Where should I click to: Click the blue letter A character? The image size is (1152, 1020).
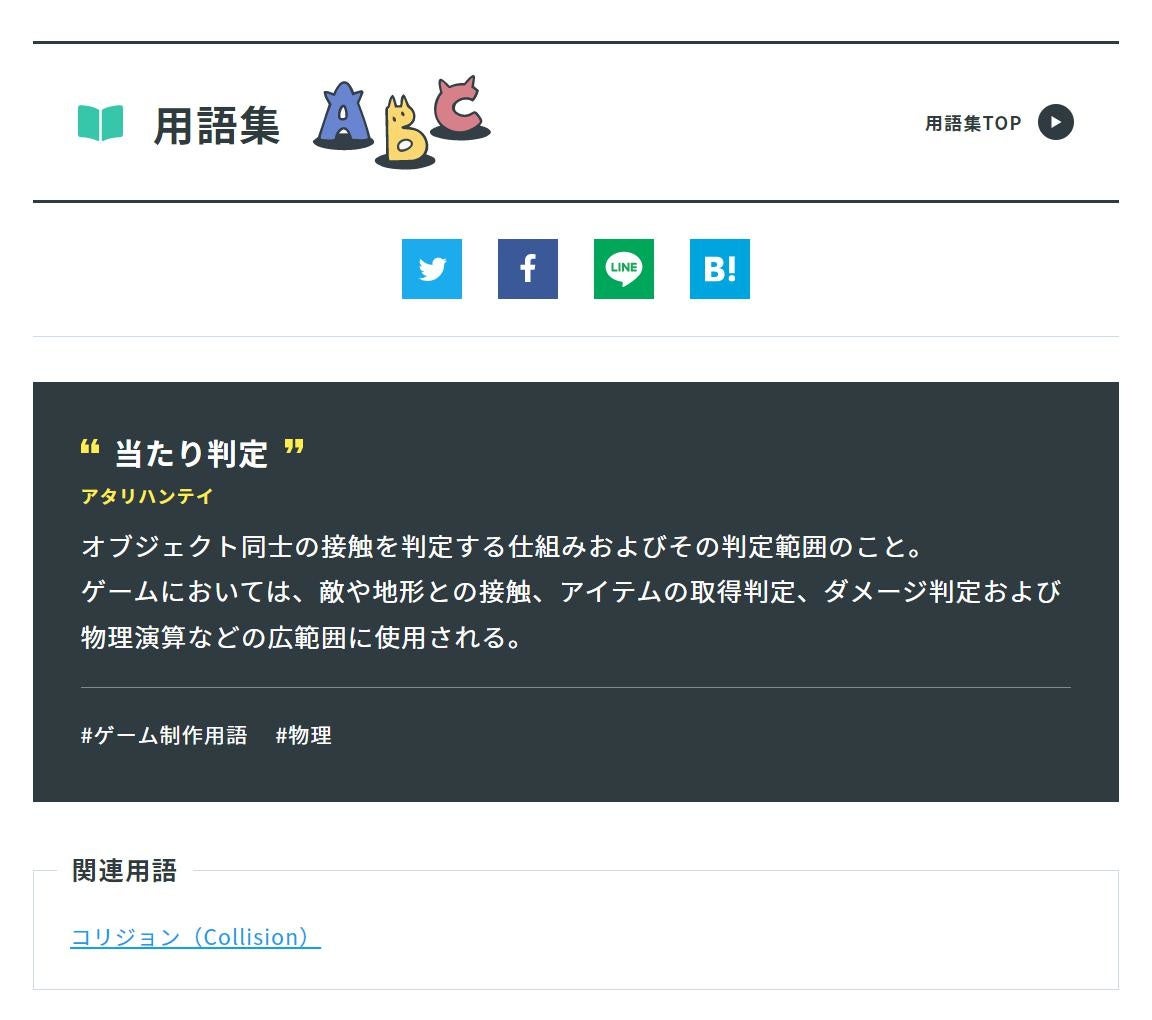343,116
